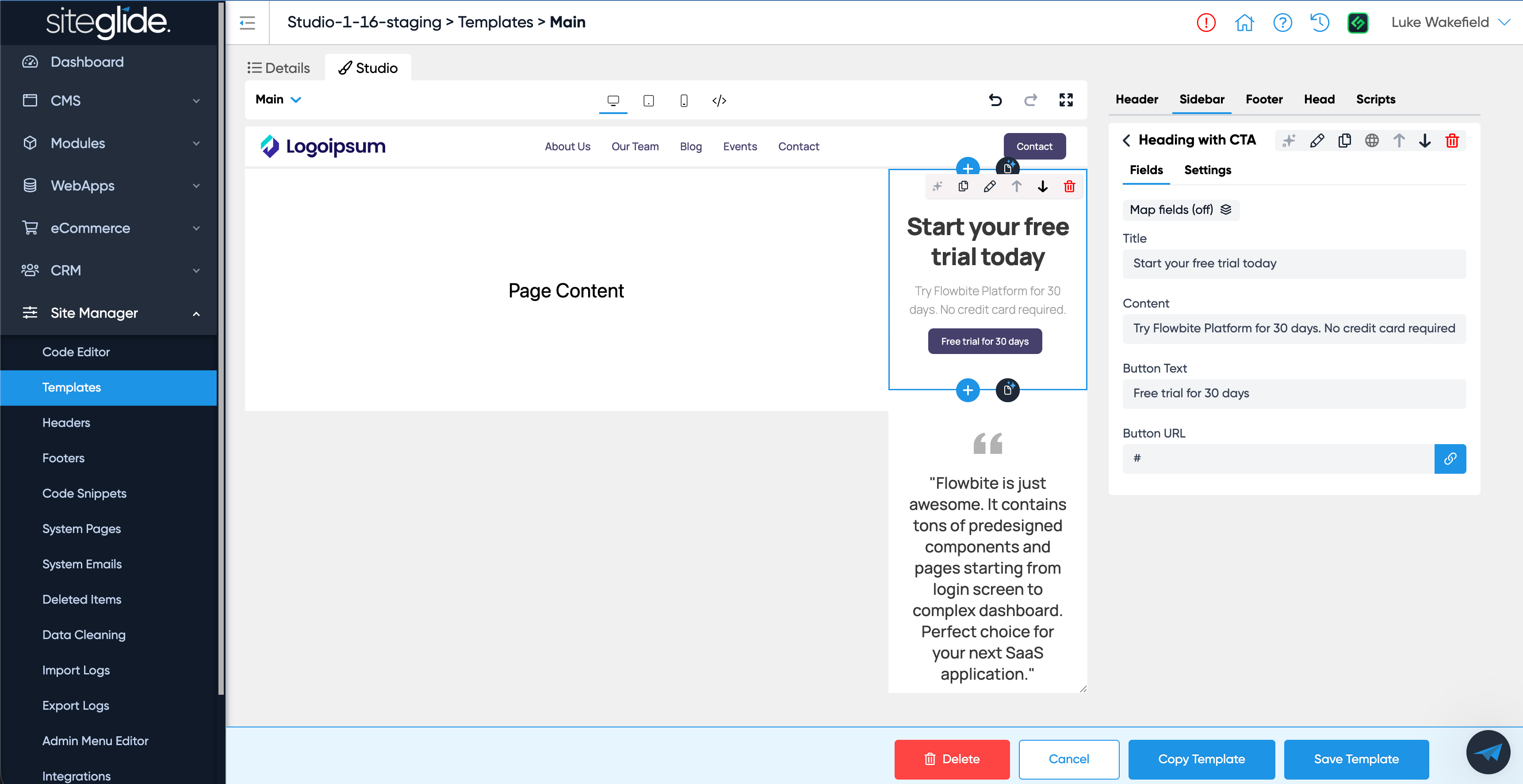
Task: Open the history clock icon in top bar
Action: click(x=1320, y=23)
